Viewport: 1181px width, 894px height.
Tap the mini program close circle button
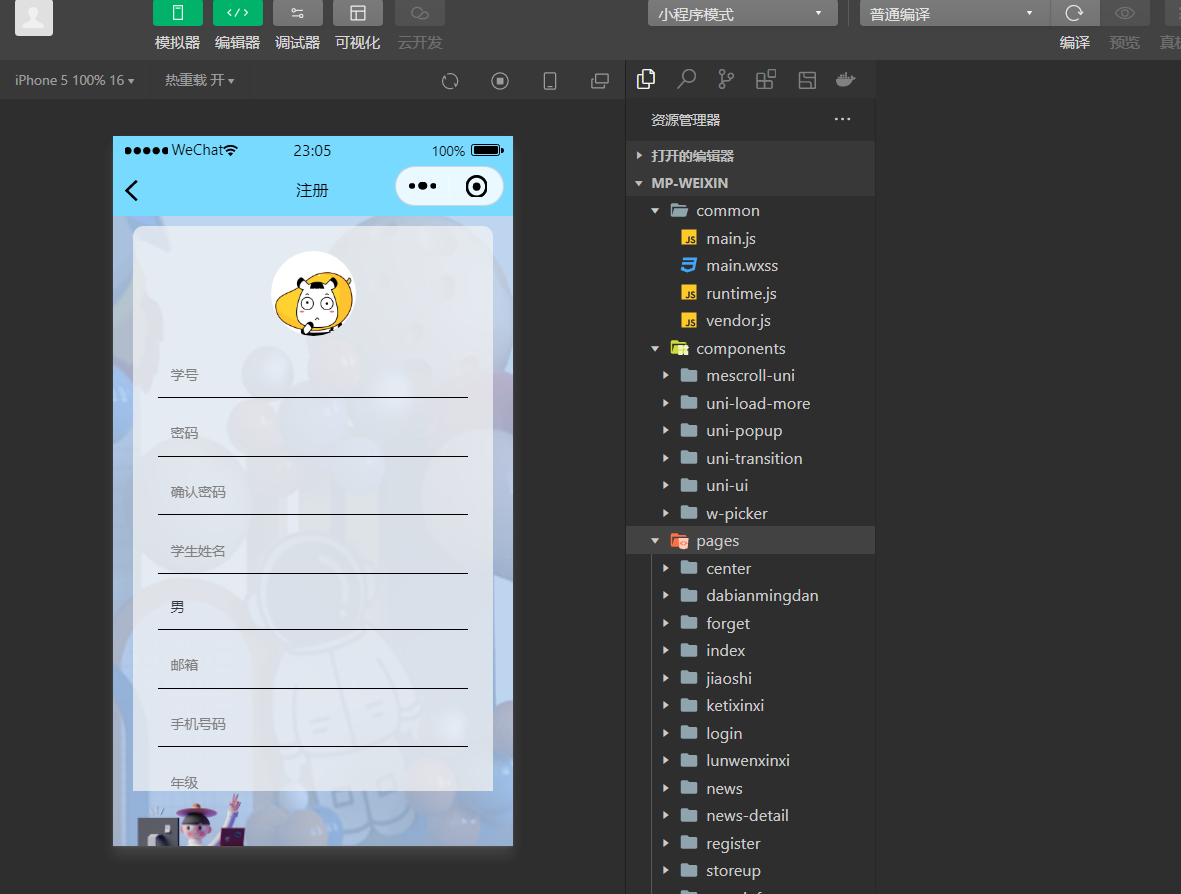coord(476,186)
